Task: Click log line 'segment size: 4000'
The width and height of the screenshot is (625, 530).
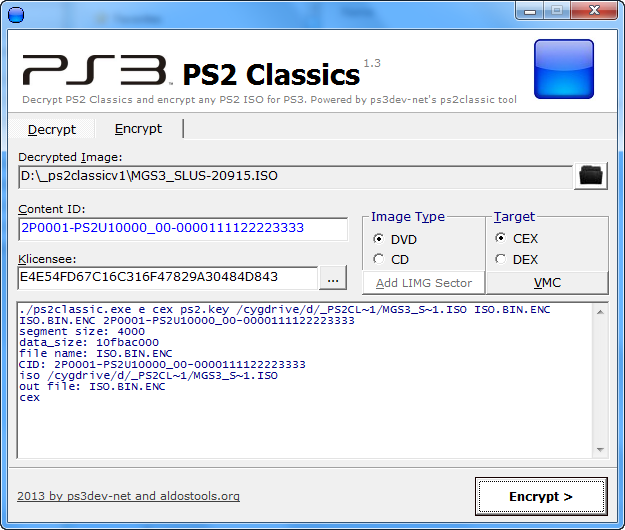Action: [82, 332]
